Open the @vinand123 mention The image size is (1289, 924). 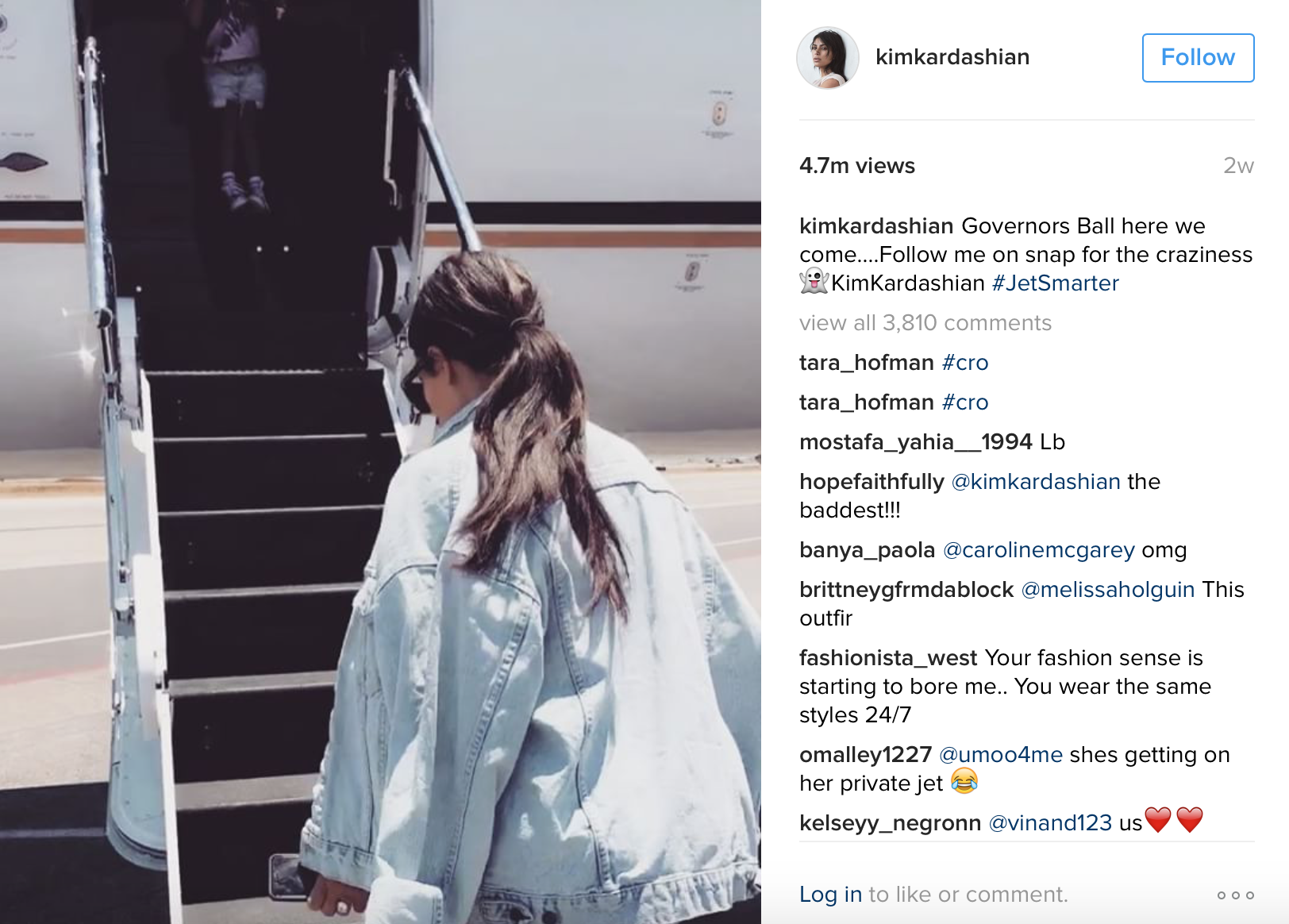[1050, 822]
